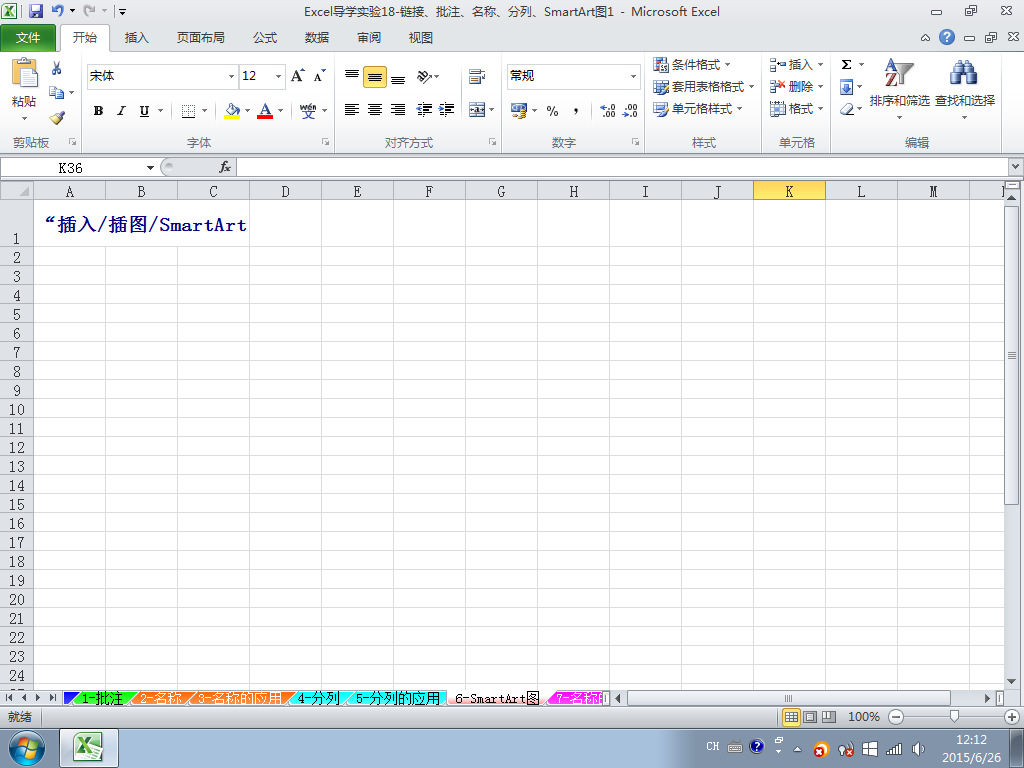The image size is (1024, 768).
Task: Zoom in with the plus button
Action: [1012, 717]
